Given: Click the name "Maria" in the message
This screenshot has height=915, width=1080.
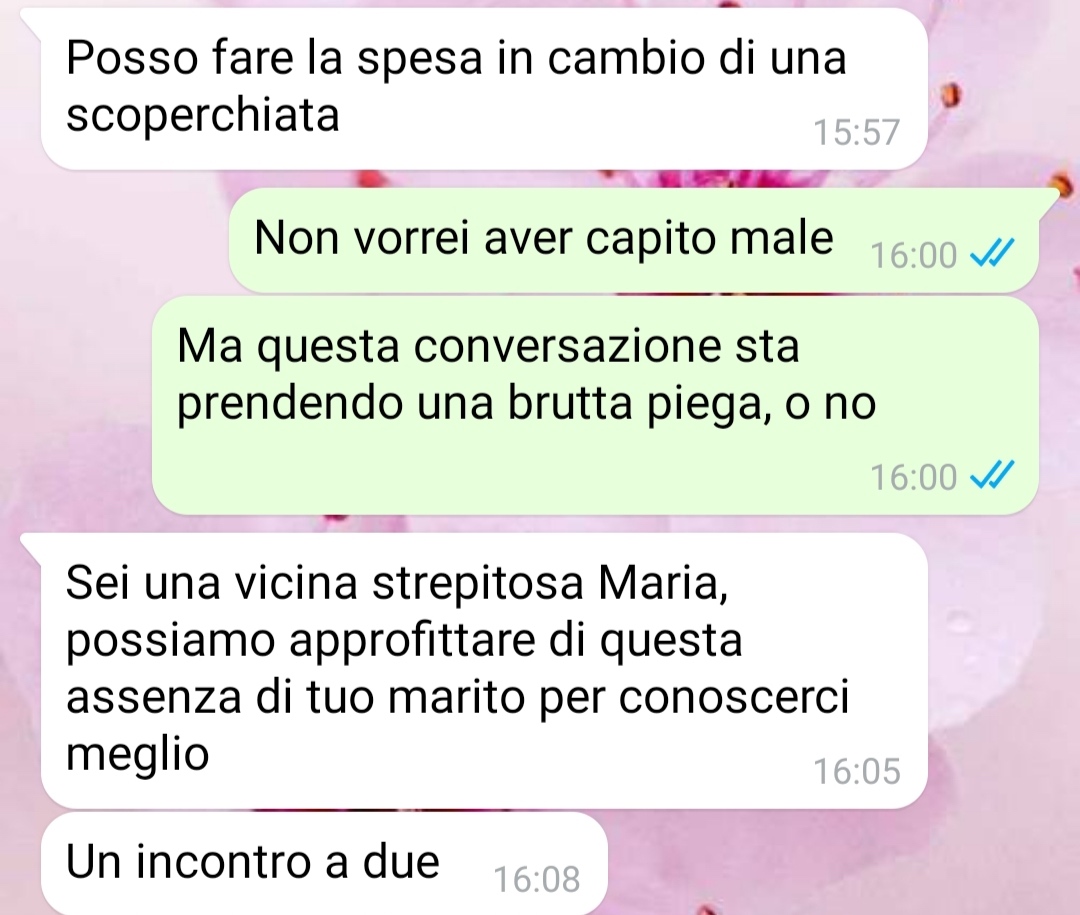Looking at the screenshot, I should (663, 584).
